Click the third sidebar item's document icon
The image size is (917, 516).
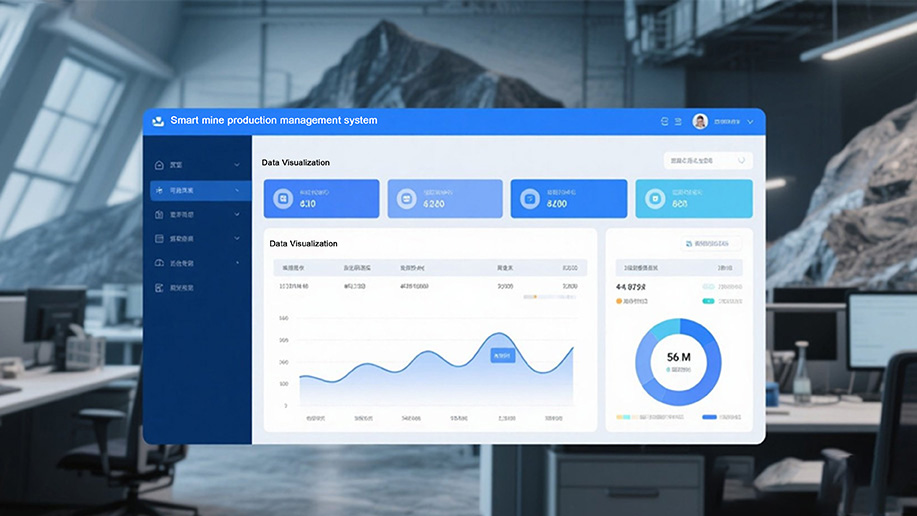point(159,214)
